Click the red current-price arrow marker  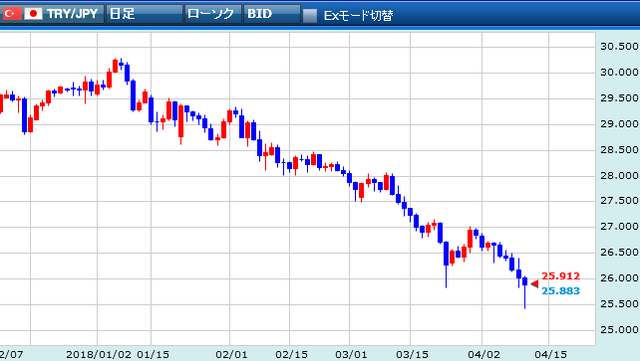click(x=534, y=283)
